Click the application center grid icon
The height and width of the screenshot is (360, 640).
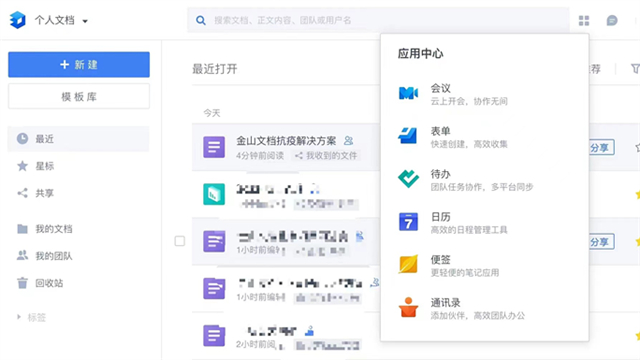584,20
